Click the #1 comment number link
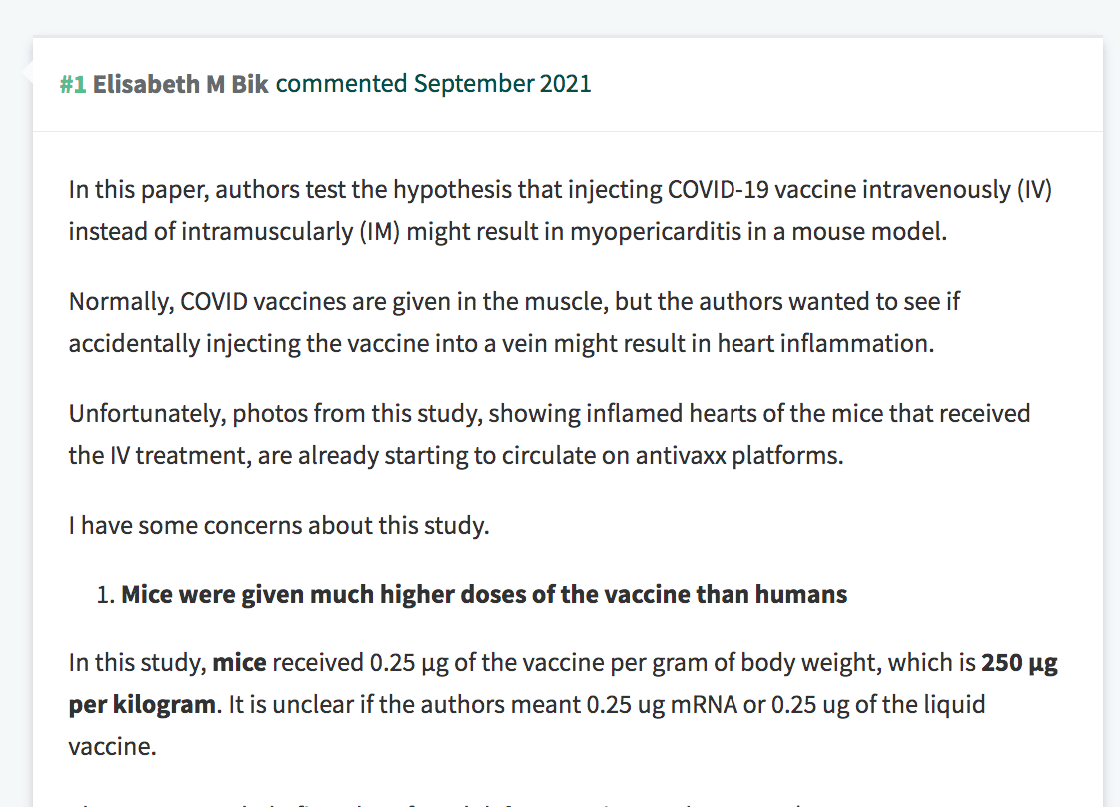1120x807 pixels. coord(73,84)
